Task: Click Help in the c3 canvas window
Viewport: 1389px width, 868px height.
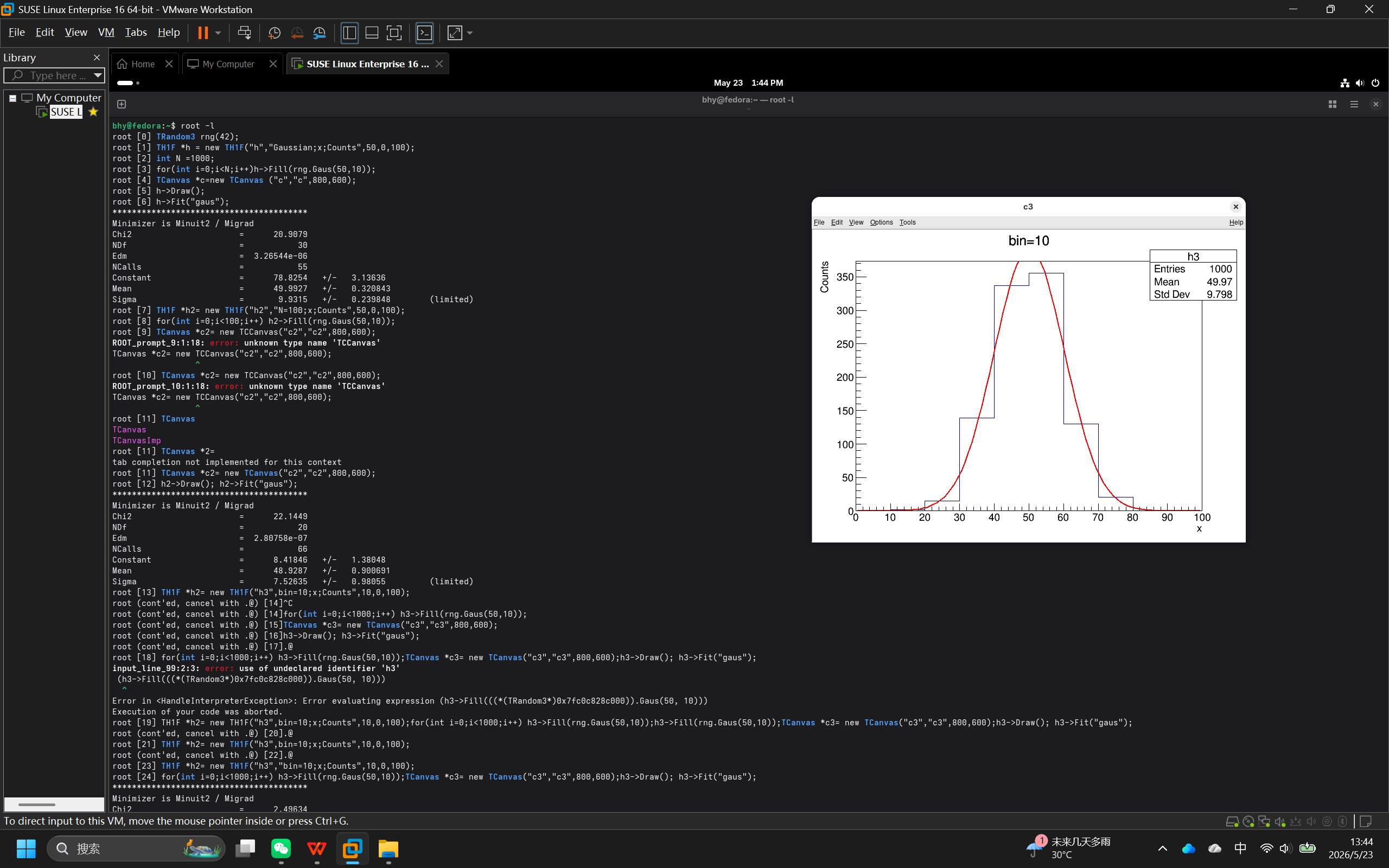Action: [1236, 222]
